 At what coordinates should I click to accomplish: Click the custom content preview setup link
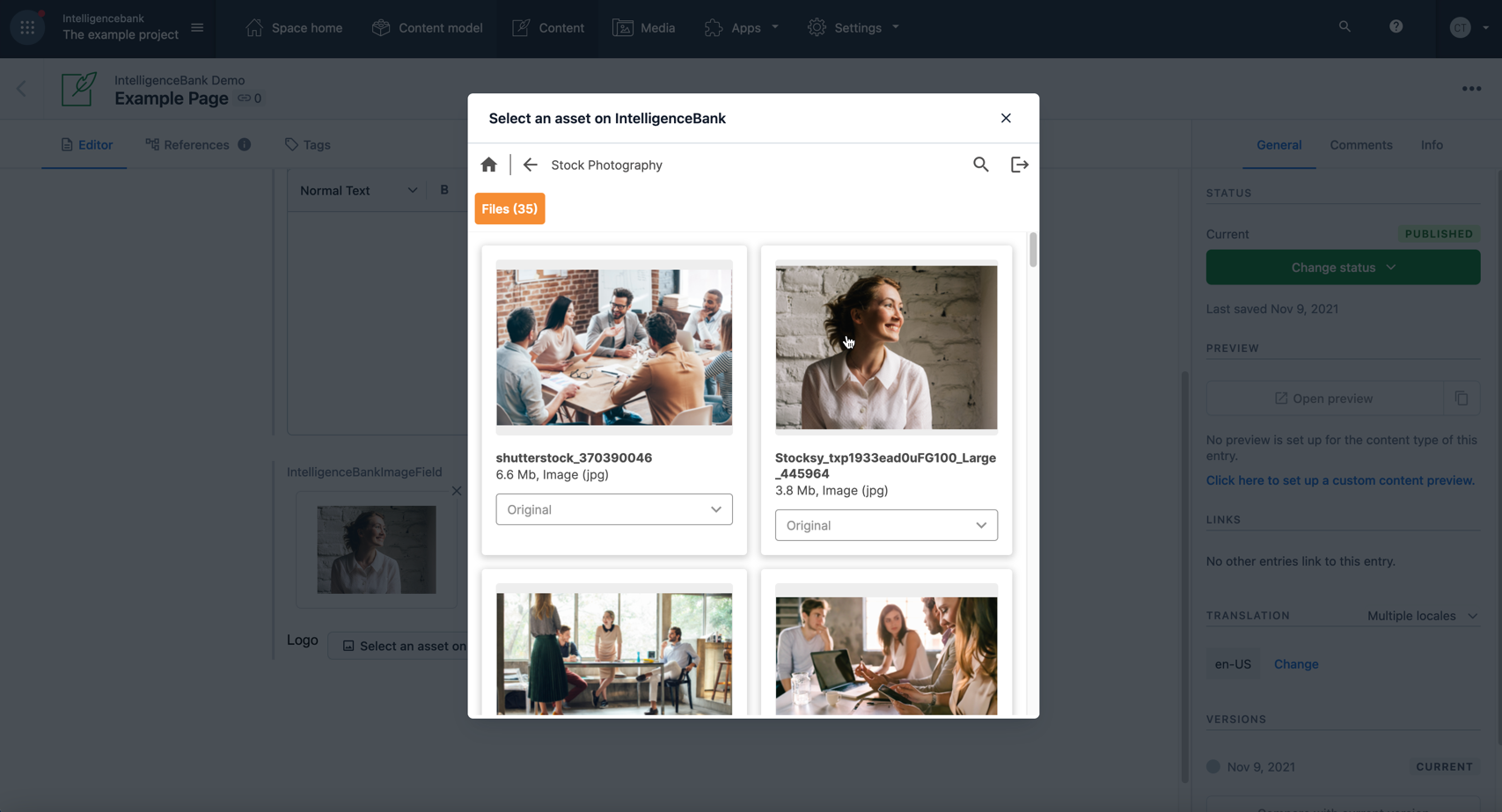pos(1340,480)
